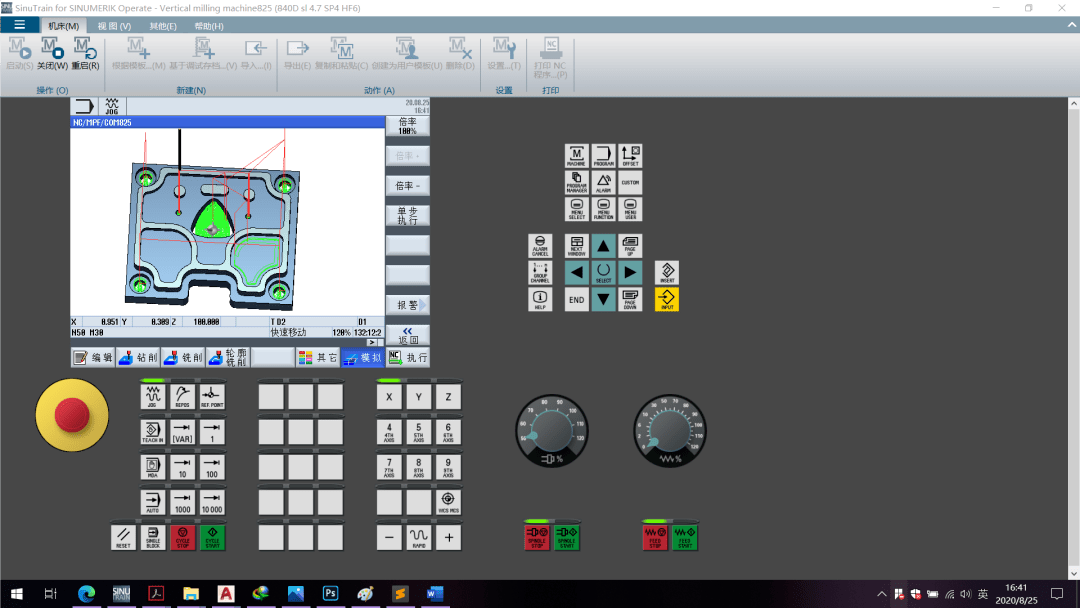Select the 模拟 simulation softkey tab

click(x=363, y=357)
